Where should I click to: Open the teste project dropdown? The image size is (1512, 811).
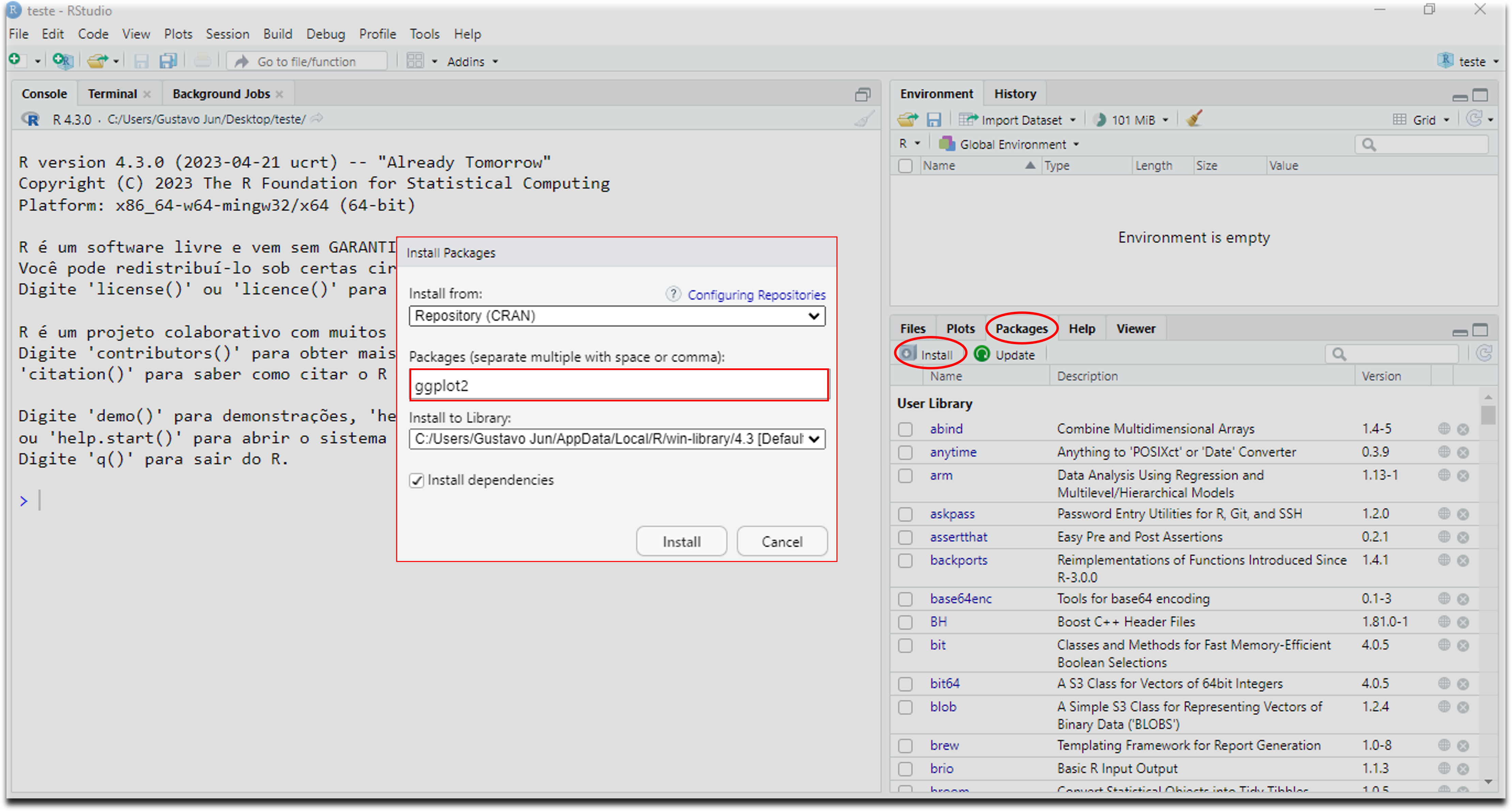(x=1469, y=61)
